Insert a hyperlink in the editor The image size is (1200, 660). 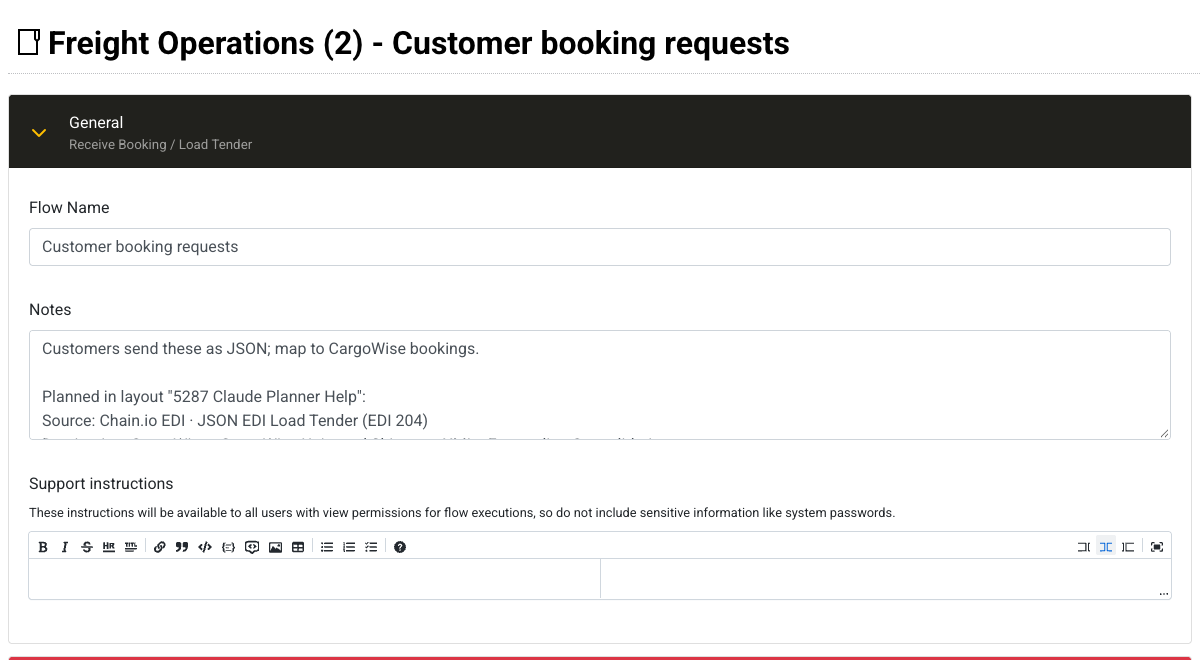[x=160, y=547]
